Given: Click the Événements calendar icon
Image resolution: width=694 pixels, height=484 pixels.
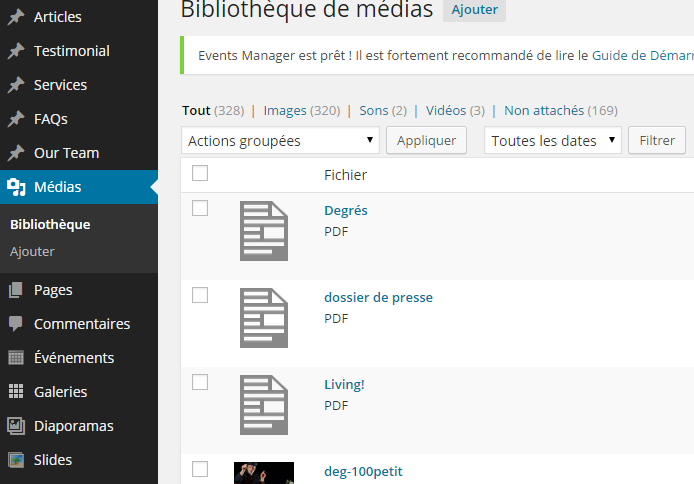Looking at the screenshot, I should pyautogui.click(x=16, y=357).
